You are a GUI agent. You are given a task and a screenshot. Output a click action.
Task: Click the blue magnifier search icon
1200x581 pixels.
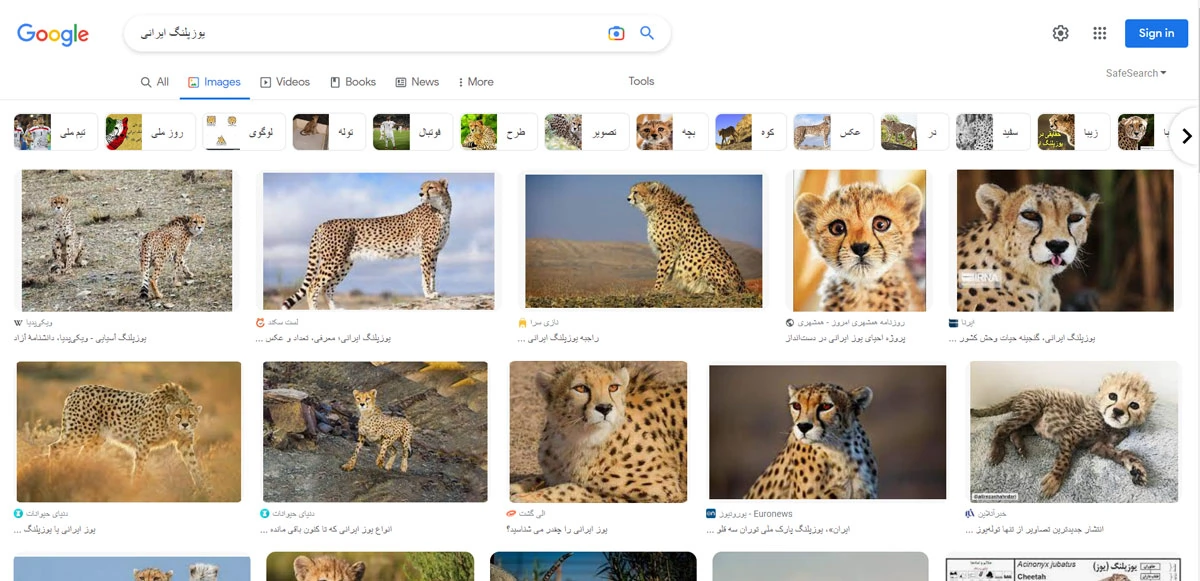pos(647,33)
